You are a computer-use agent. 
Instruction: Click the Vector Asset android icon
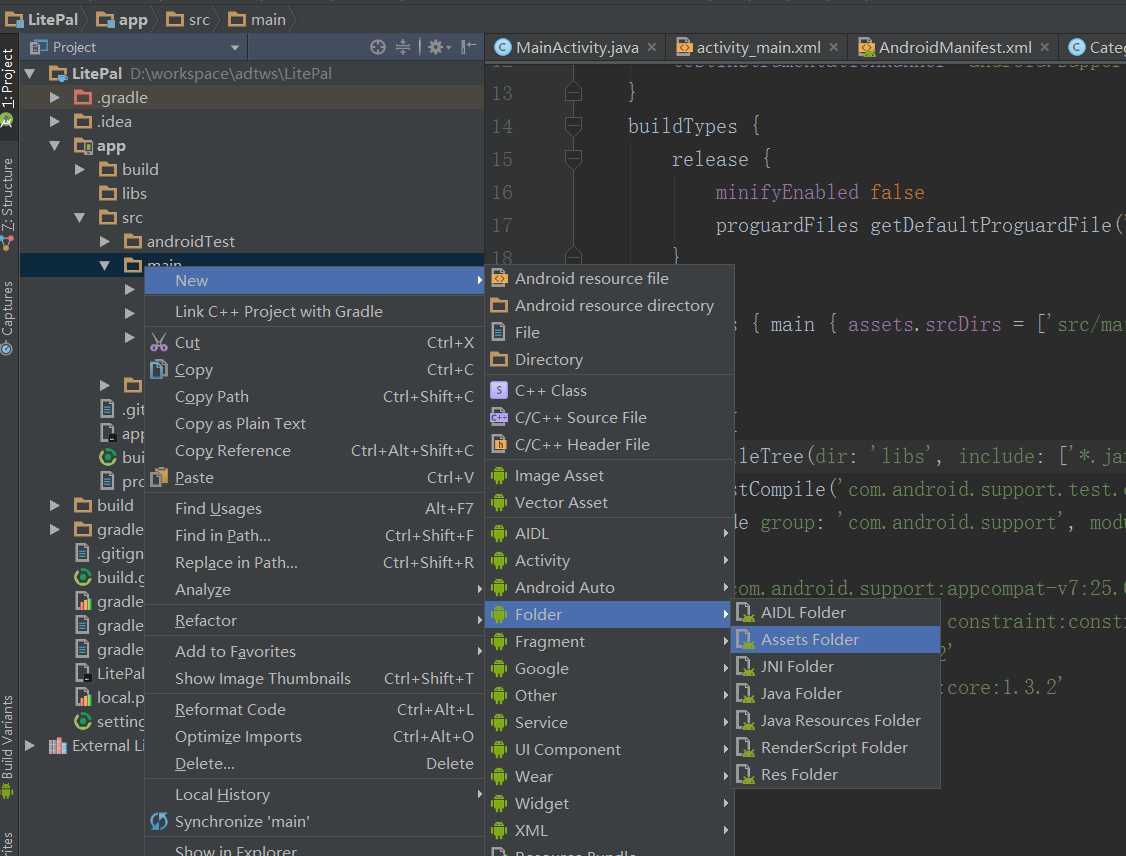[499, 503]
